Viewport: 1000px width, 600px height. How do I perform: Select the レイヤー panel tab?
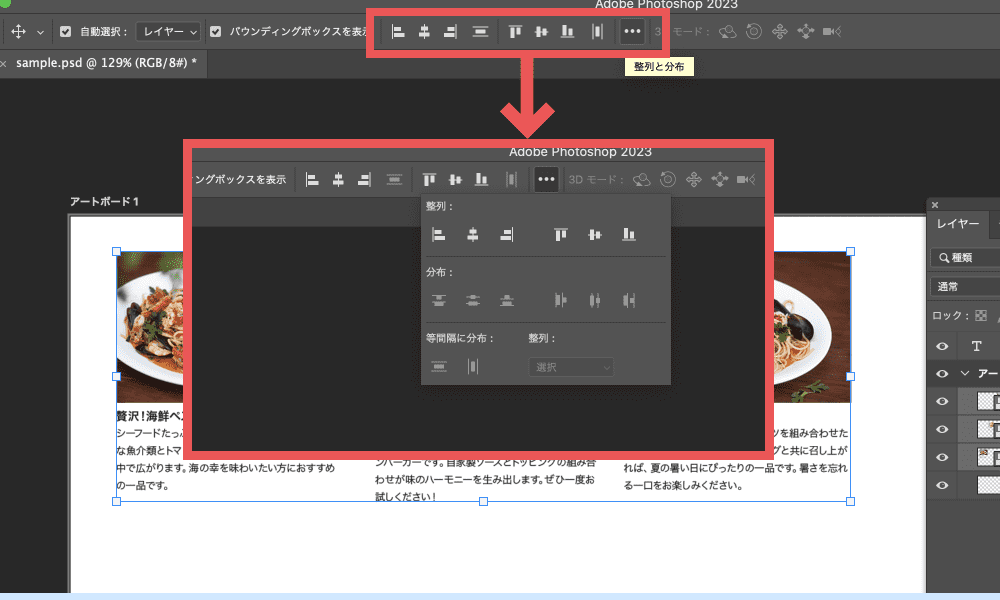pos(957,224)
